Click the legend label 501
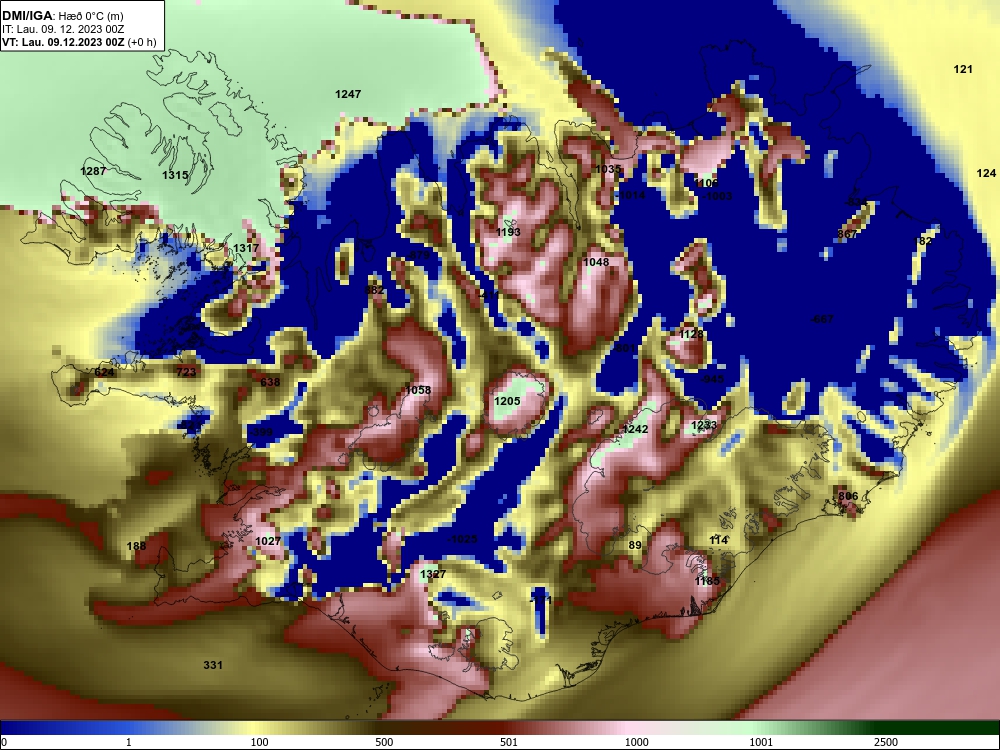 (x=509, y=742)
